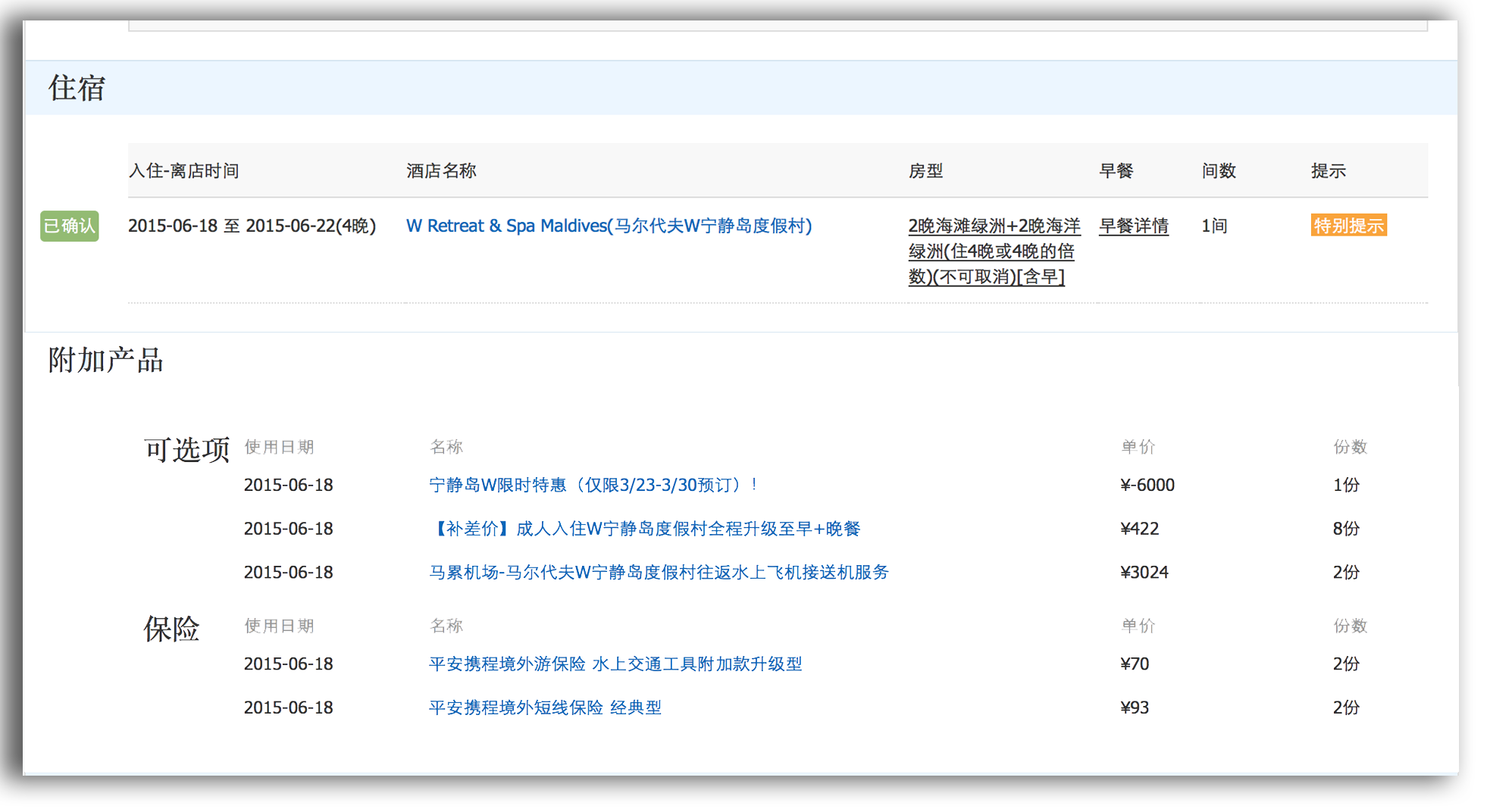Click the green 已确认 status badge
Image resolution: width=1487 pixels, height=812 pixels.
pos(70,226)
